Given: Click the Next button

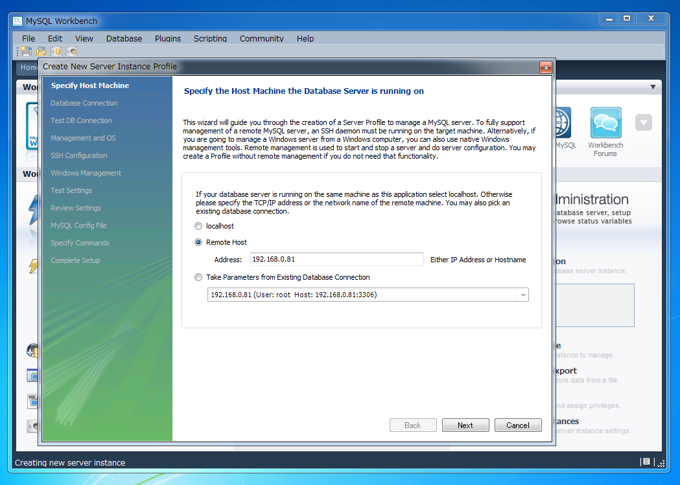Looking at the screenshot, I should click(465, 425).
